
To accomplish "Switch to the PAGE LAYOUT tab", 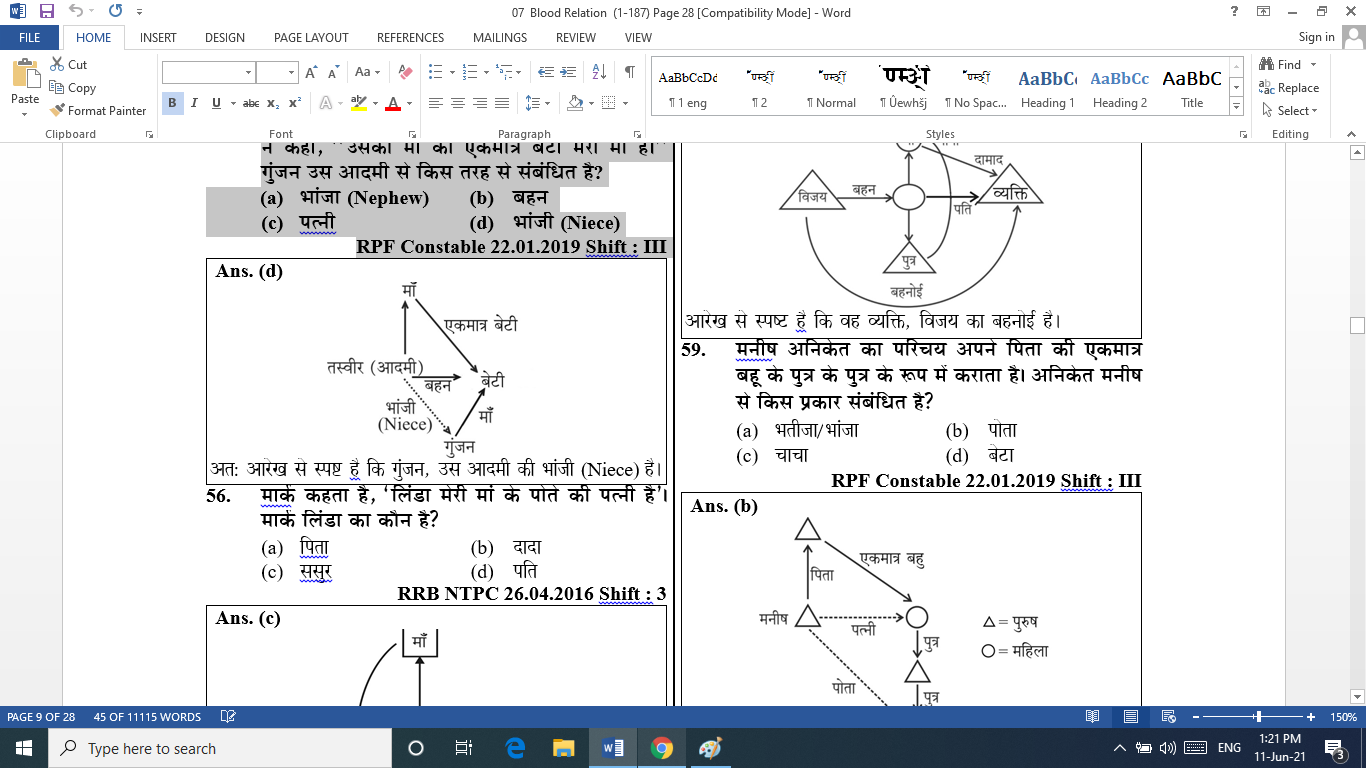I will [311, 37].
